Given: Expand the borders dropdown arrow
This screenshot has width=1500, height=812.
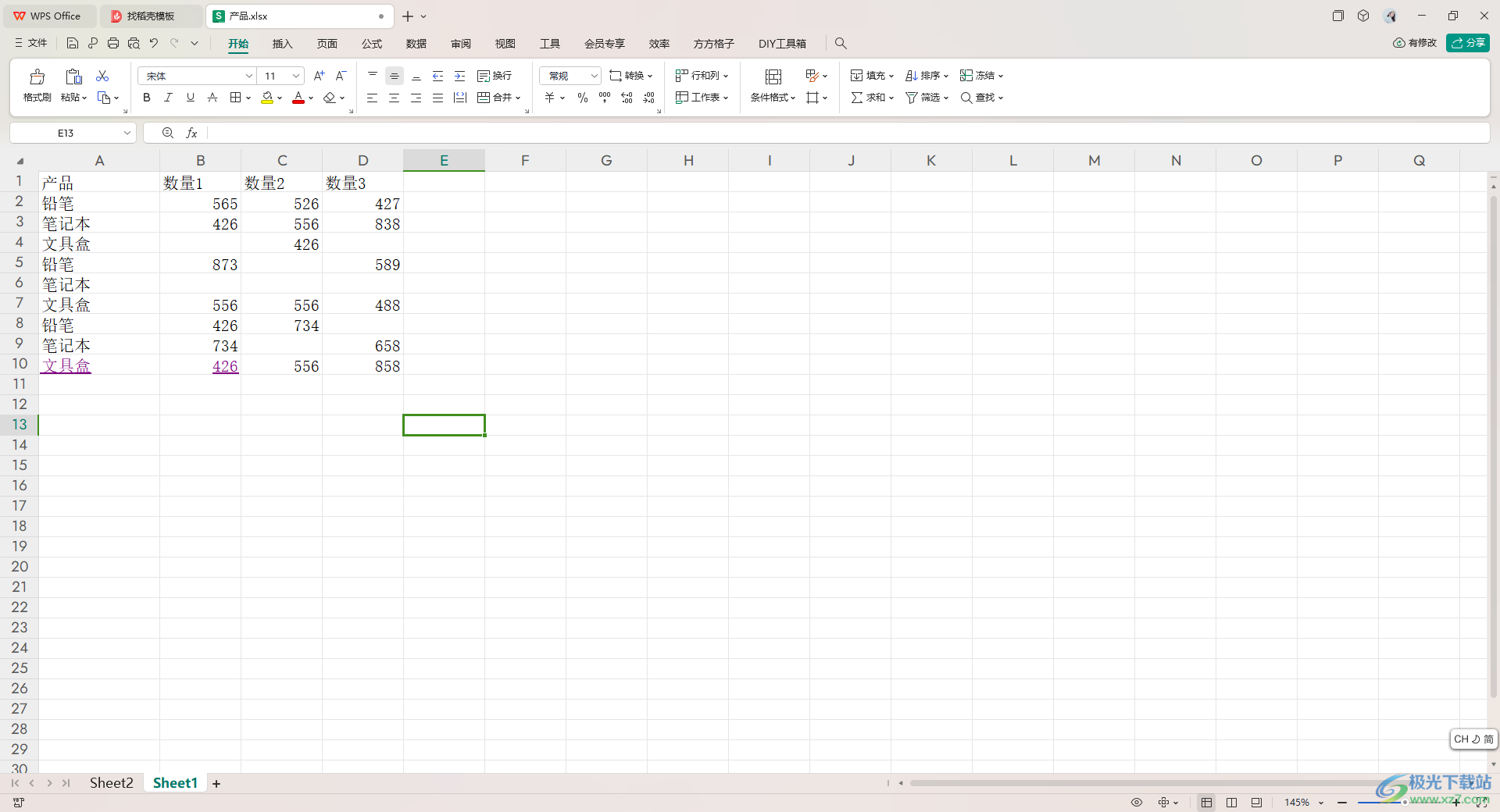Looking at the screenshot, I should [248, 98].
